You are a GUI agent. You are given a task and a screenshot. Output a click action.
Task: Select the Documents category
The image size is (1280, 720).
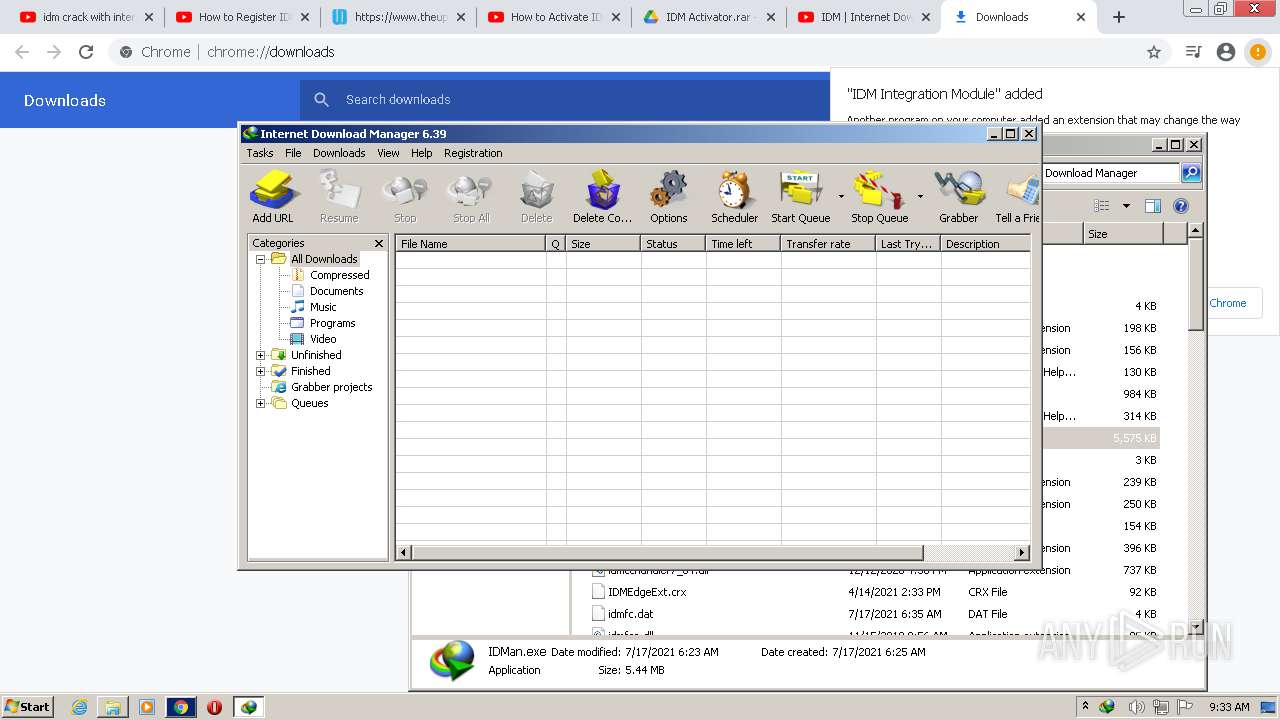336,291
